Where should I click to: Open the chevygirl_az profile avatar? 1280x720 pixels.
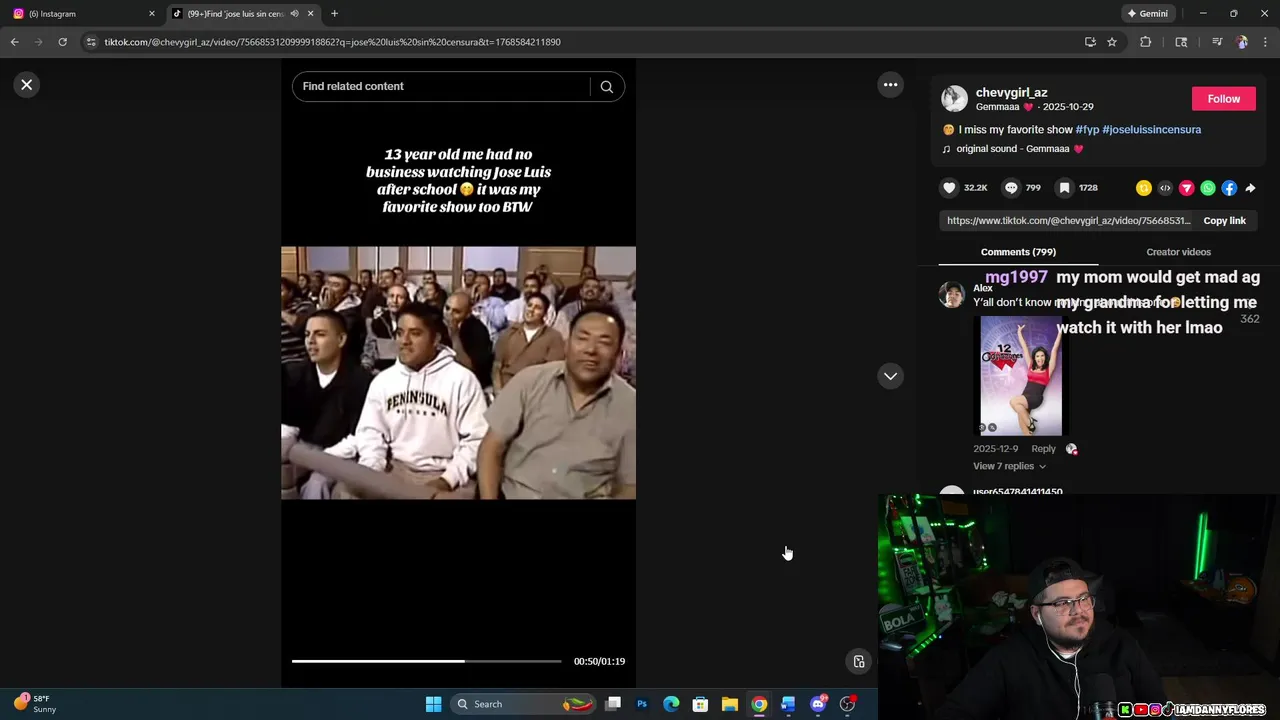[x=954, y=99]
